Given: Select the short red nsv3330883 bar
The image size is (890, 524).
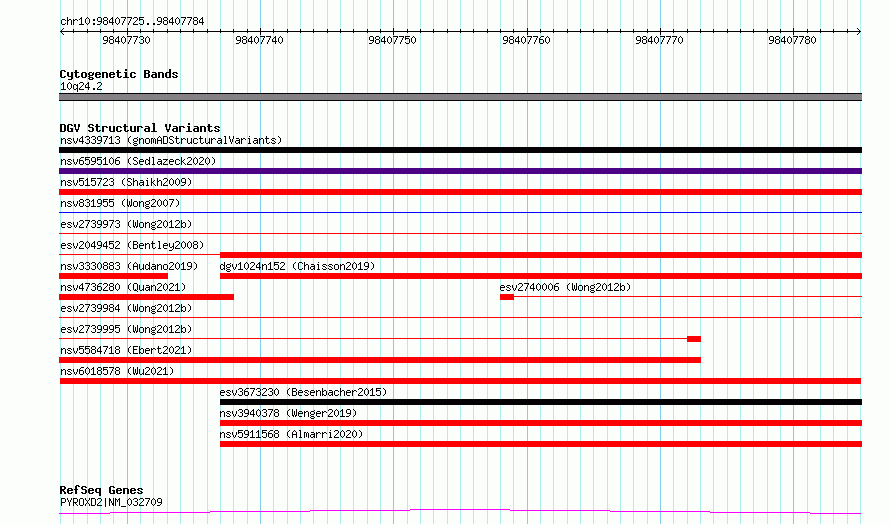Looking at the screenshot, I should click(114, 276).
